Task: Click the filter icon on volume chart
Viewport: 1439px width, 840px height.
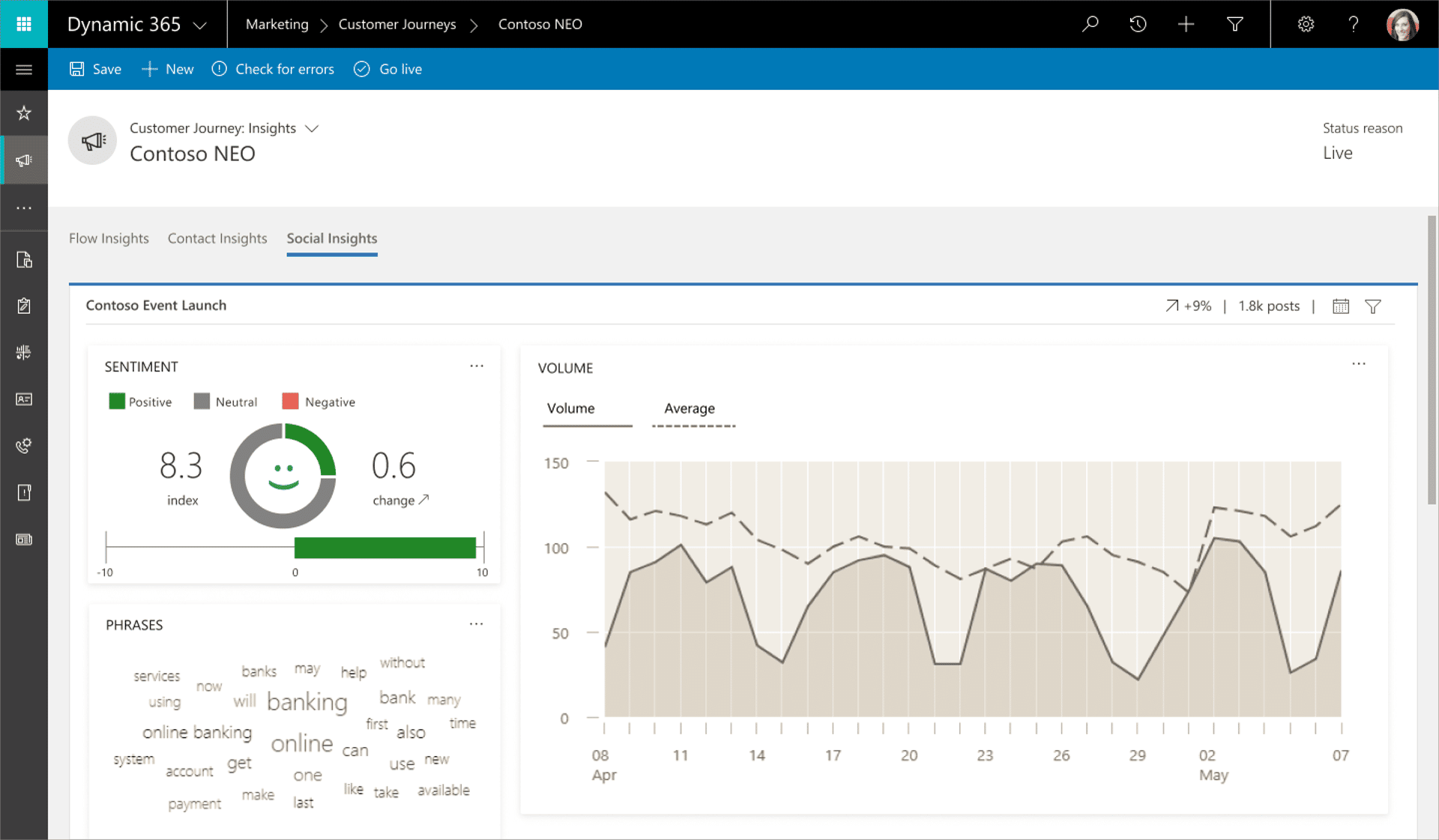Action: [1374, 305]
